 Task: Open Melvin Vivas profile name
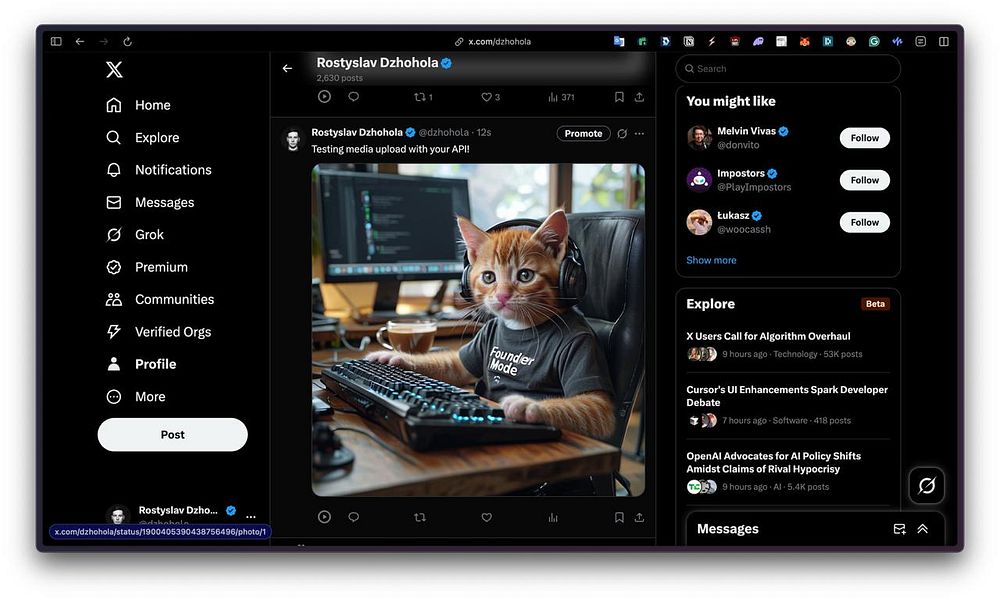click(x=746, y=131)
